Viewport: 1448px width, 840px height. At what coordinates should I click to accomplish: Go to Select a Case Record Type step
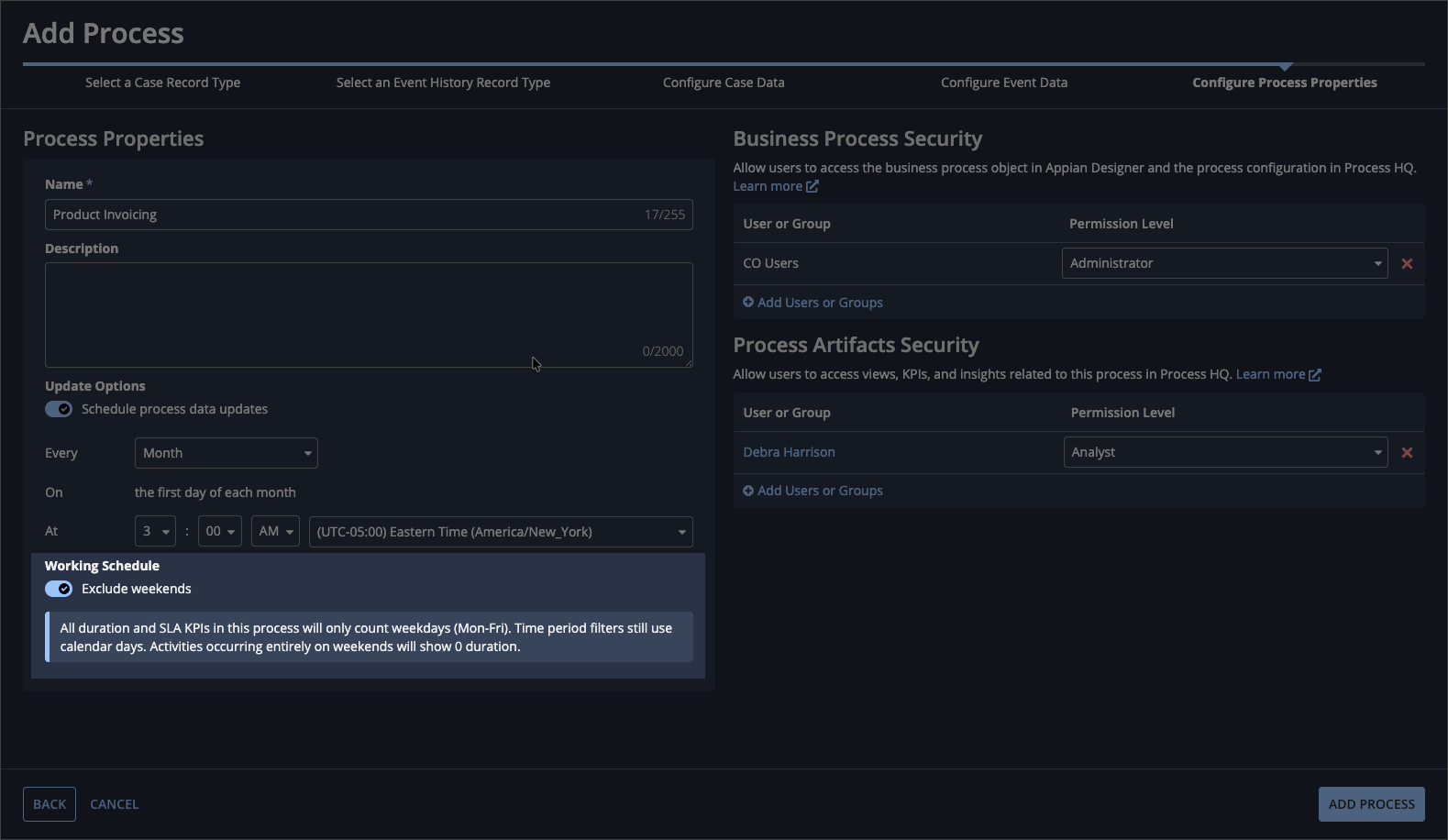pos(163,83)
